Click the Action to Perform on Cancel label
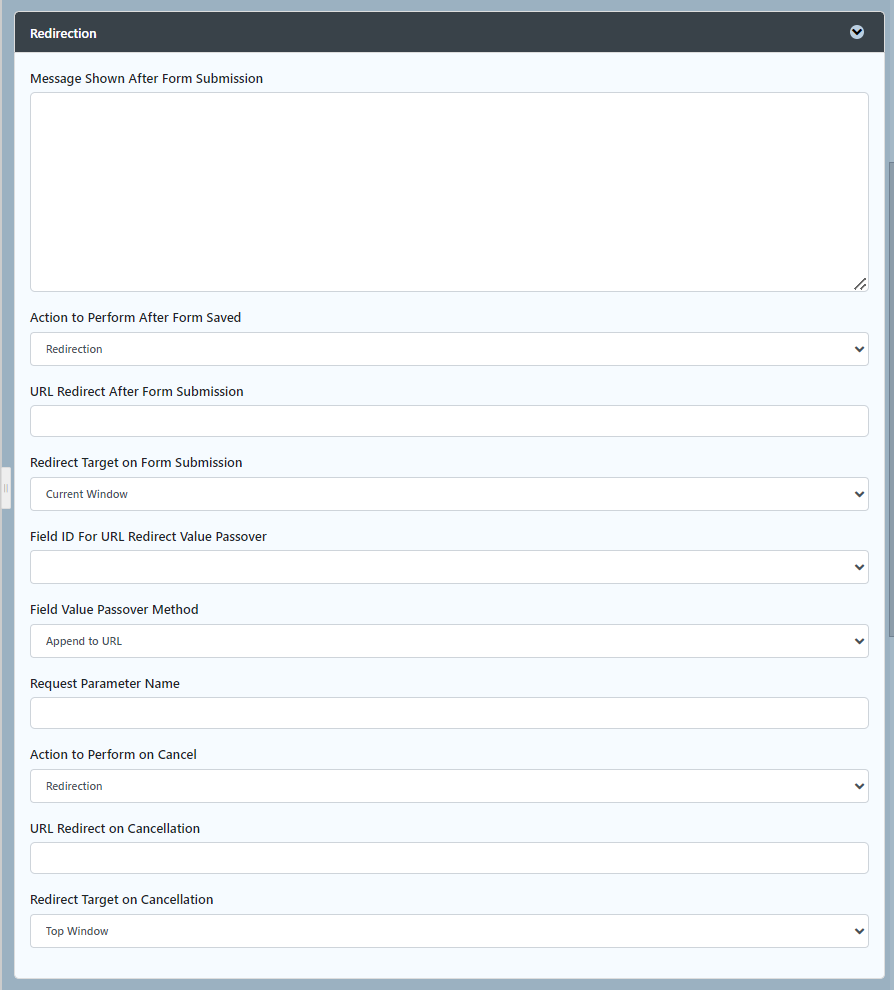The height and width of the screenshot is (990, 894). click(x=113, y=755)
